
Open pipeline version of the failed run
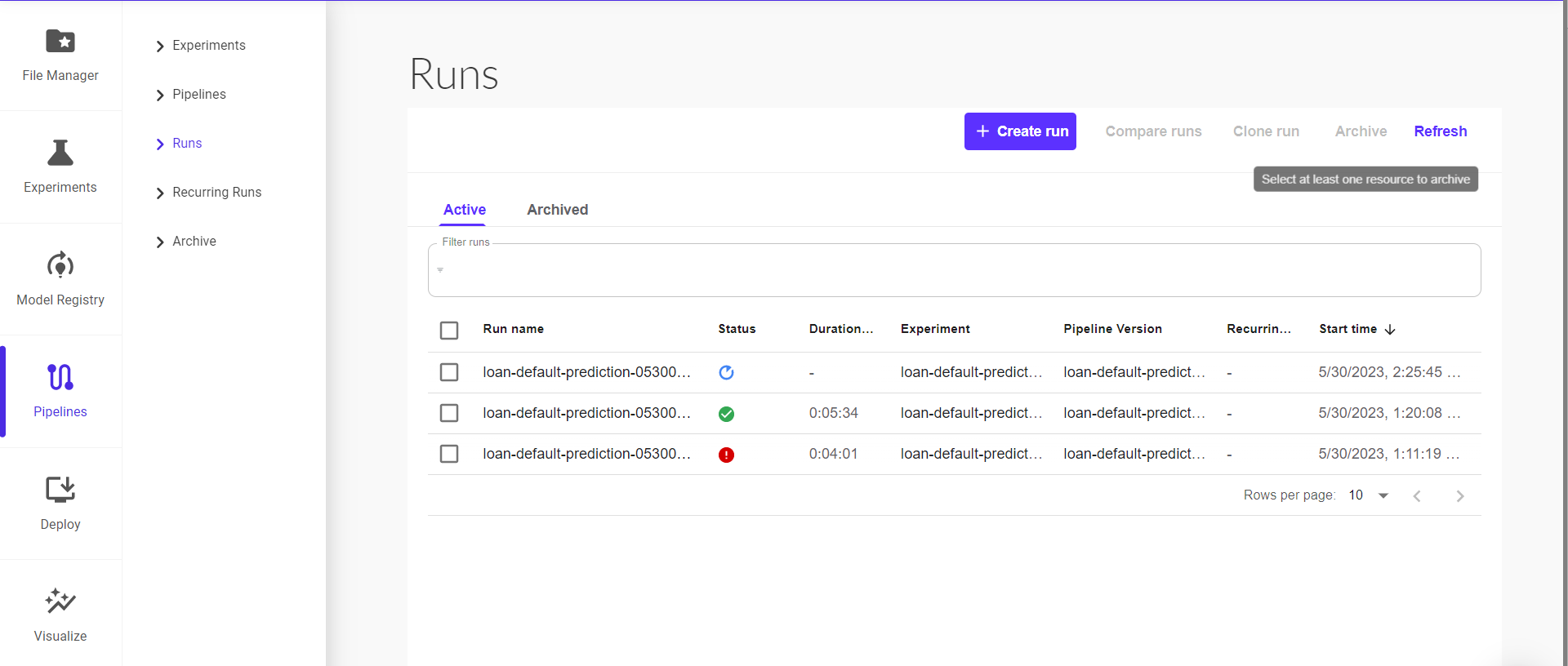(x=1134, y=454)
